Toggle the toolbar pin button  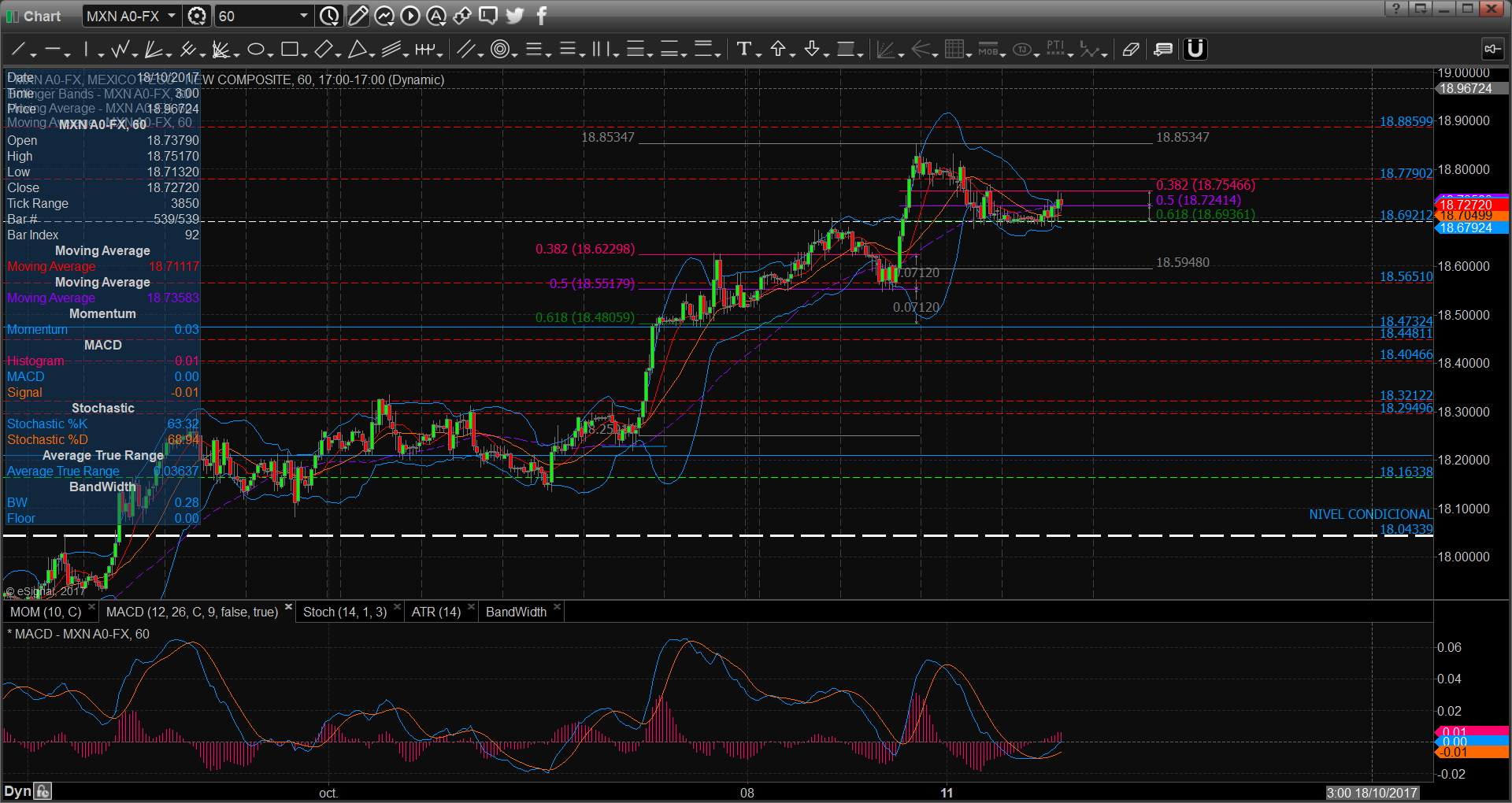pyautogui.click(x=1492, y=49)
